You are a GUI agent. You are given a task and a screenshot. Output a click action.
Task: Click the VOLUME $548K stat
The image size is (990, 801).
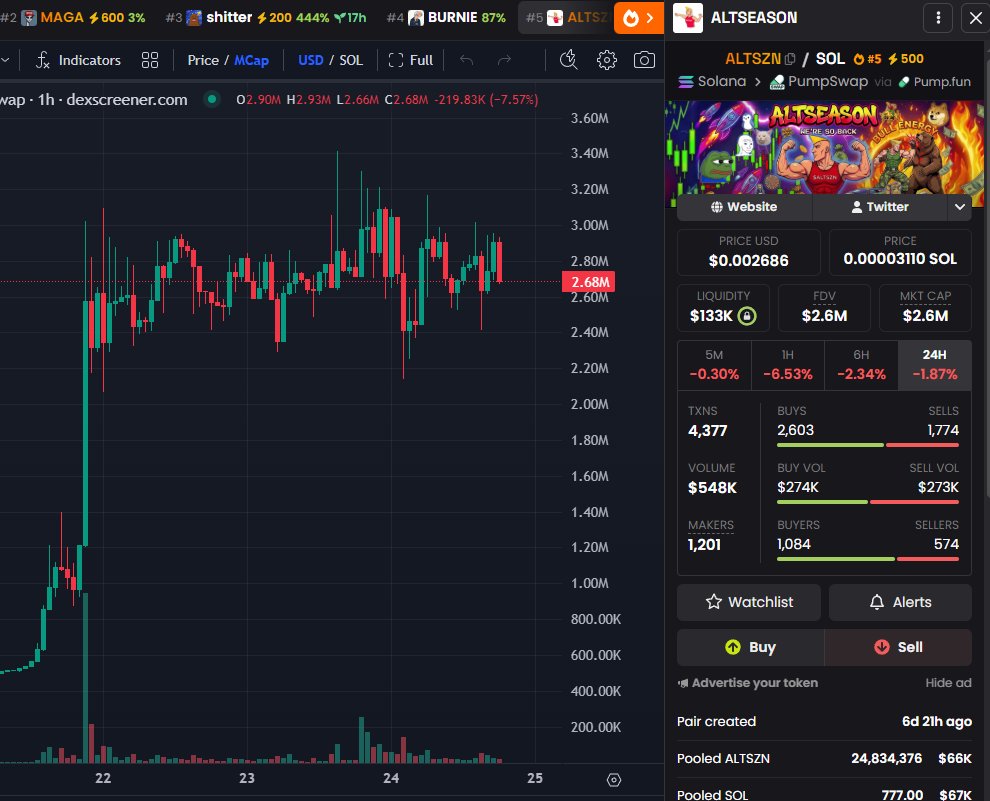(712, 478)
